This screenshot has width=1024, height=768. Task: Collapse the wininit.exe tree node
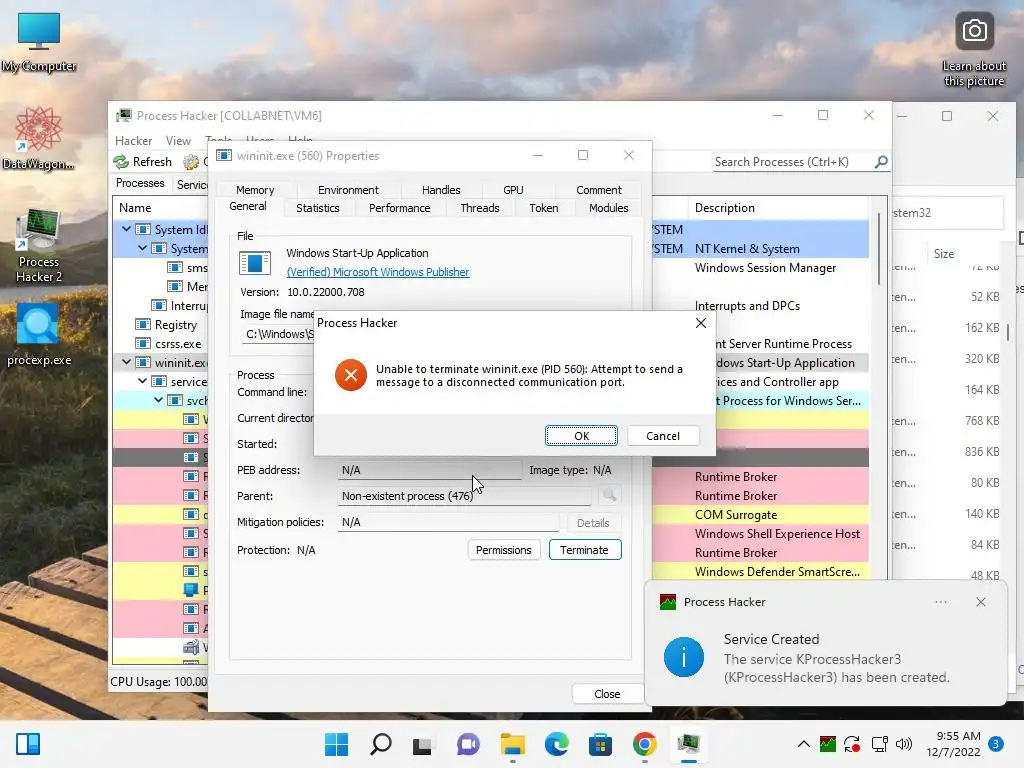pyautogui.click(x=126, y=362)
